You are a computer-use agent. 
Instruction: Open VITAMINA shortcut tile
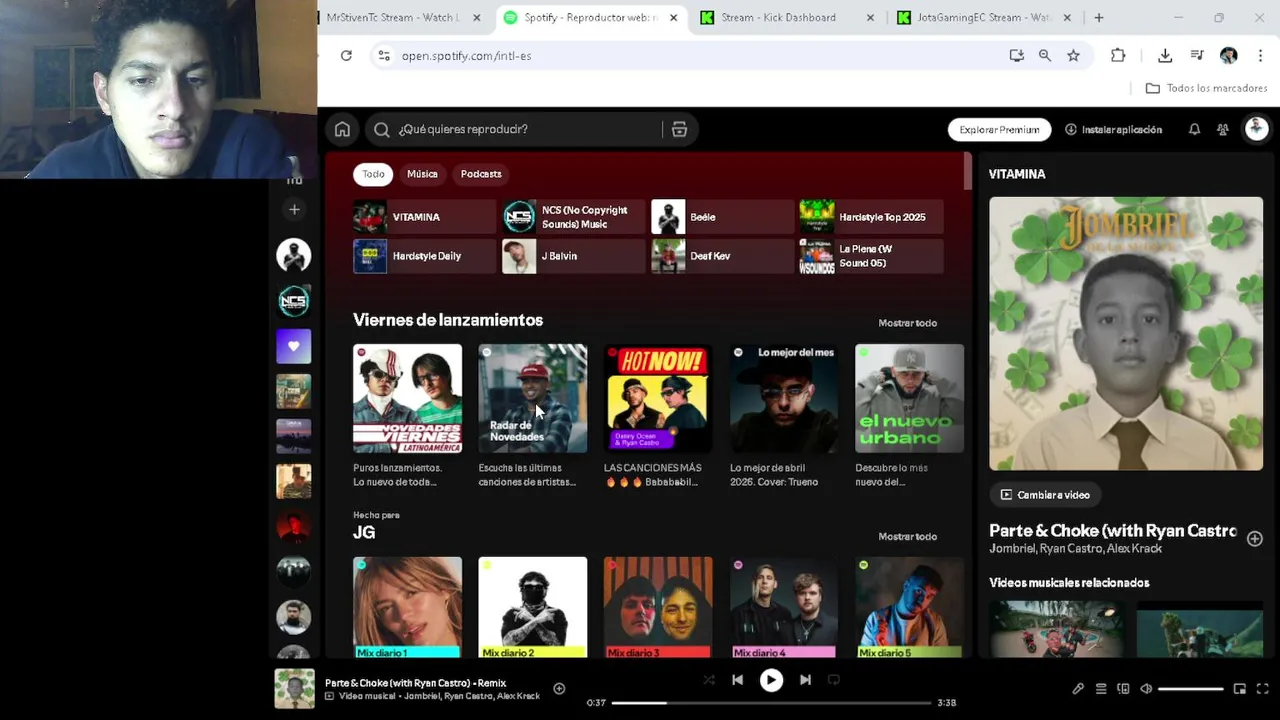point(424,217)
